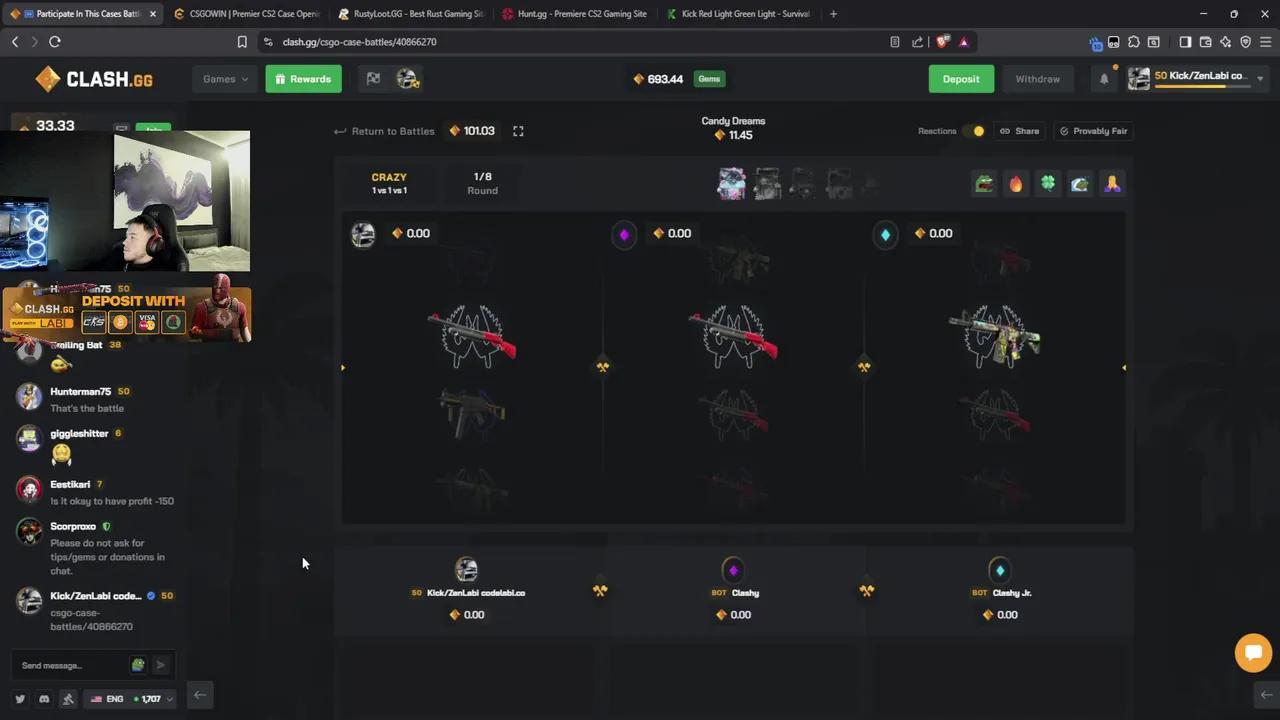Open the Twitter link in chat footer

pyautogui.click(x=20, y=699)
